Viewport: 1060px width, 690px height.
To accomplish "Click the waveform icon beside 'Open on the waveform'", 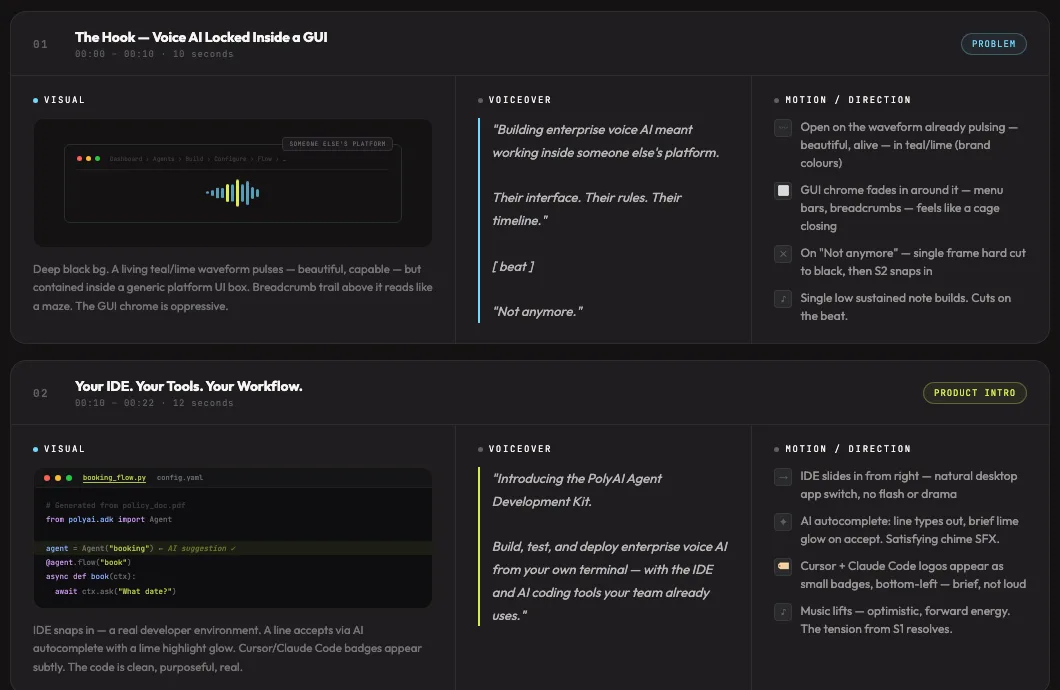I will (783, 128).
